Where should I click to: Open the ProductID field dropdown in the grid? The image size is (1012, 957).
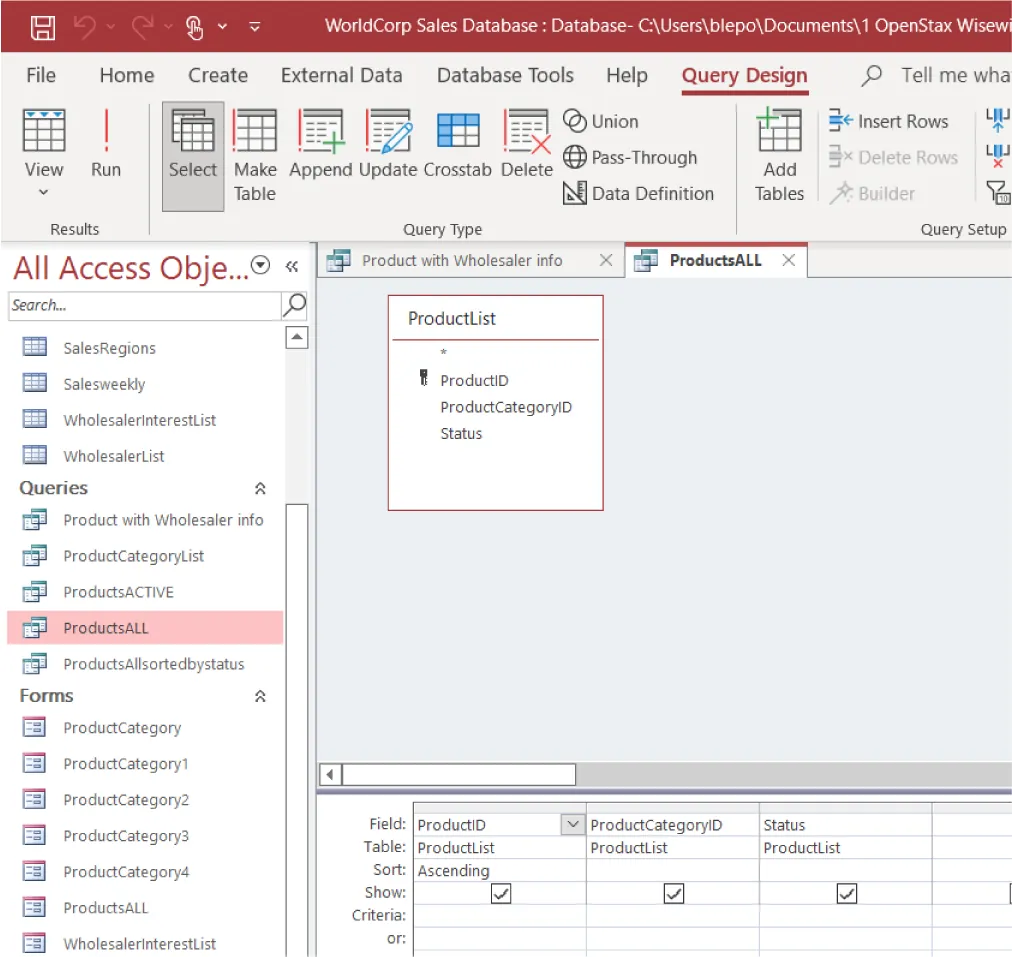pyautogui.click(x=571, y=824)
